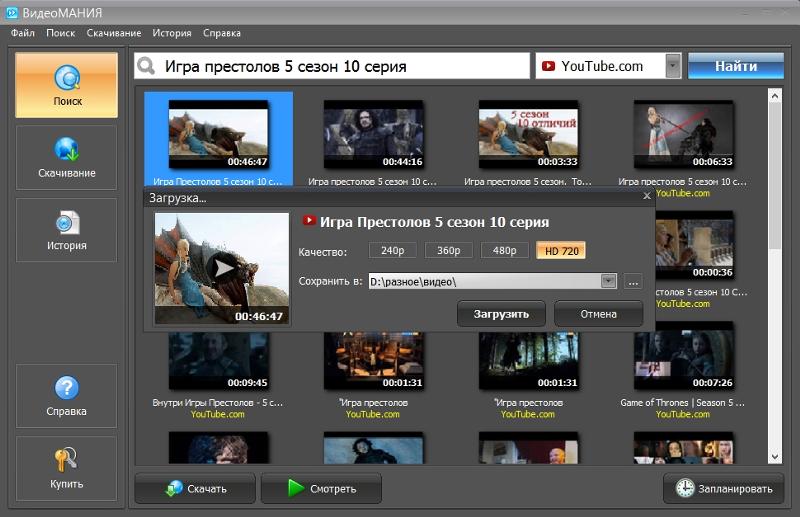Image resolution: width=800 pixels, height=517 pixels.
Task: Click the dialog title 'Игра Престолов 5 сезон 10 серия'
Action: 434,222
